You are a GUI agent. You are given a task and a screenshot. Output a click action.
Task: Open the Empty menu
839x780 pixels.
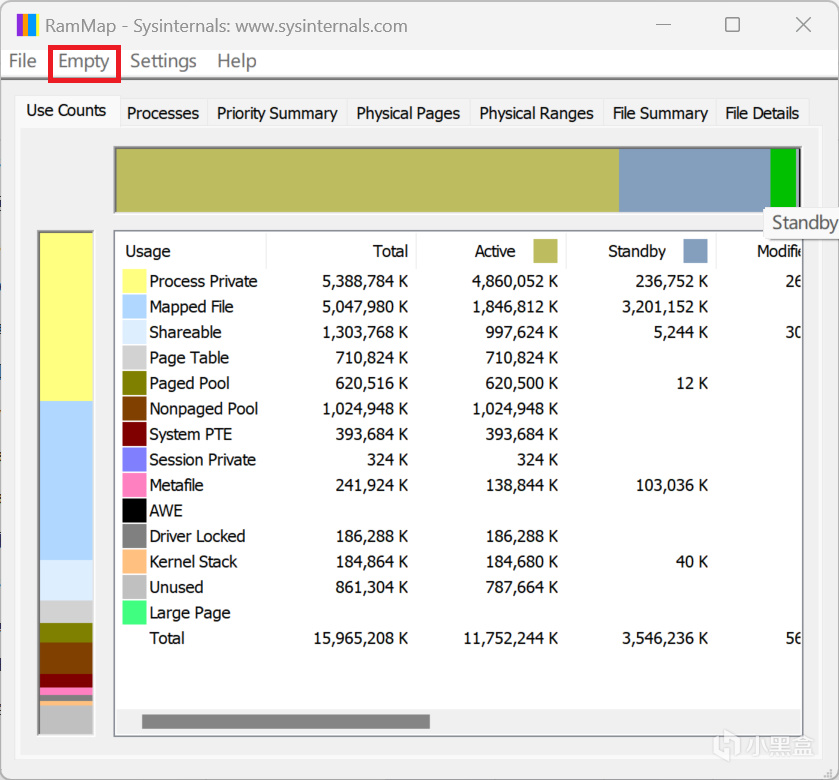click(83, 62)
